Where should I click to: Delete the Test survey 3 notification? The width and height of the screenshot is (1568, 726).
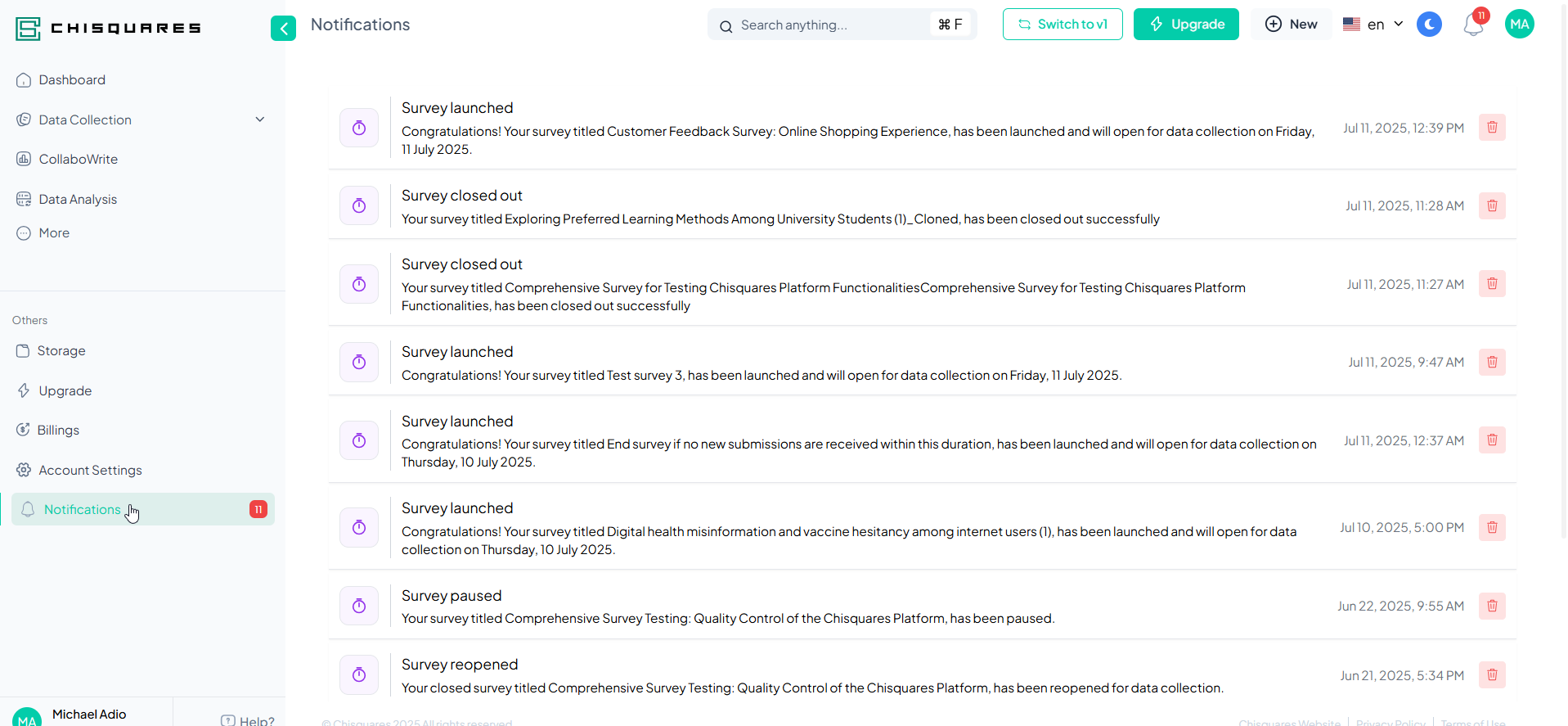coord(1492,362)
